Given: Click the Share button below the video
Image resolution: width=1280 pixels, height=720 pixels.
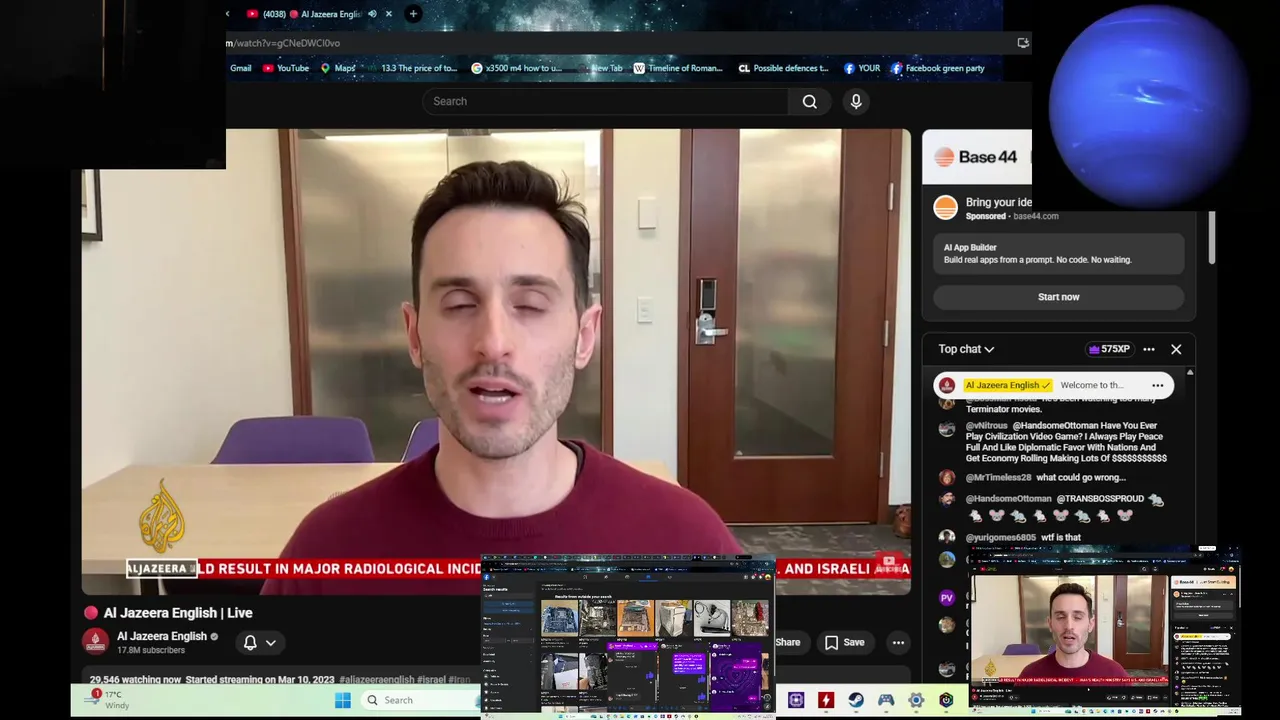Looking at the screenshot, I should coord(787,643).
